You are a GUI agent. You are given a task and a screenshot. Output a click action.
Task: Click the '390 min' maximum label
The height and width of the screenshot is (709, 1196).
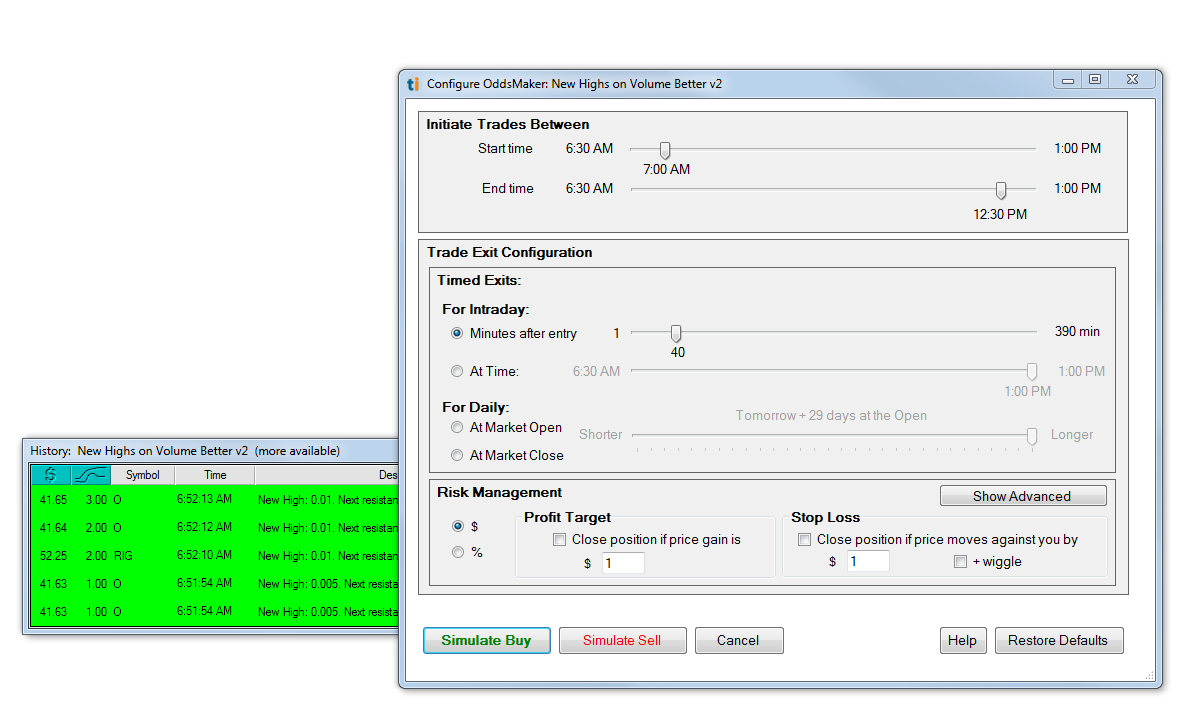1077,332
